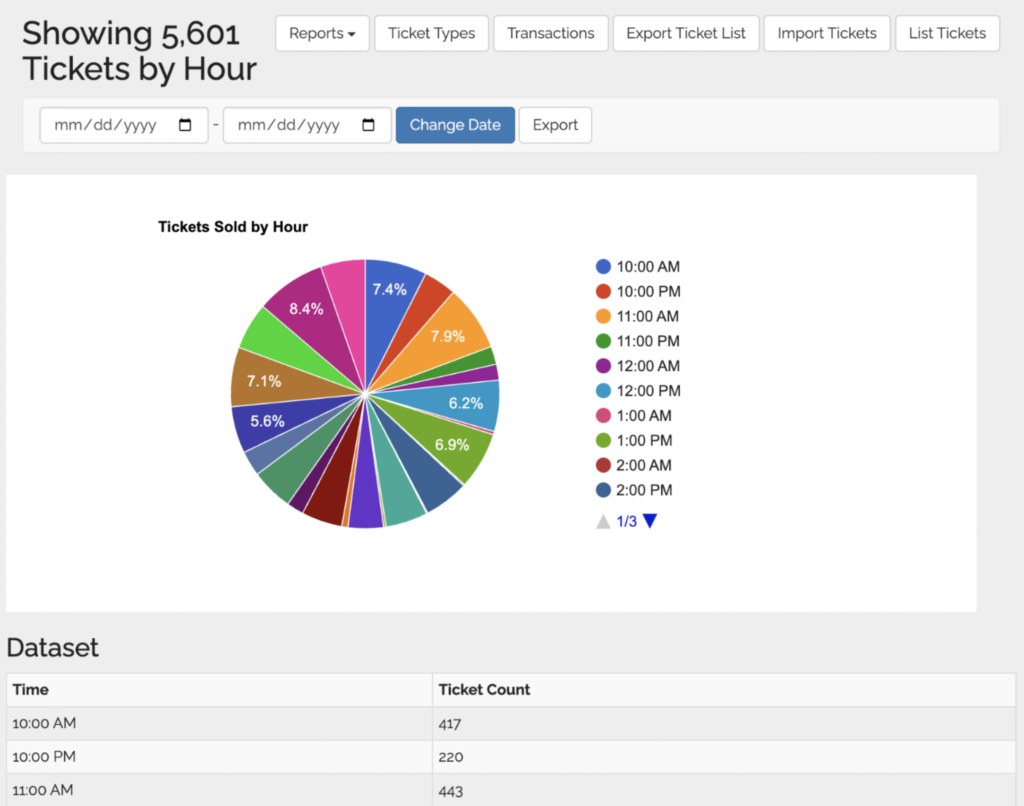1024x806 pixels.
Task: Click the Export button beside Change Date
Action: (555, 126)
